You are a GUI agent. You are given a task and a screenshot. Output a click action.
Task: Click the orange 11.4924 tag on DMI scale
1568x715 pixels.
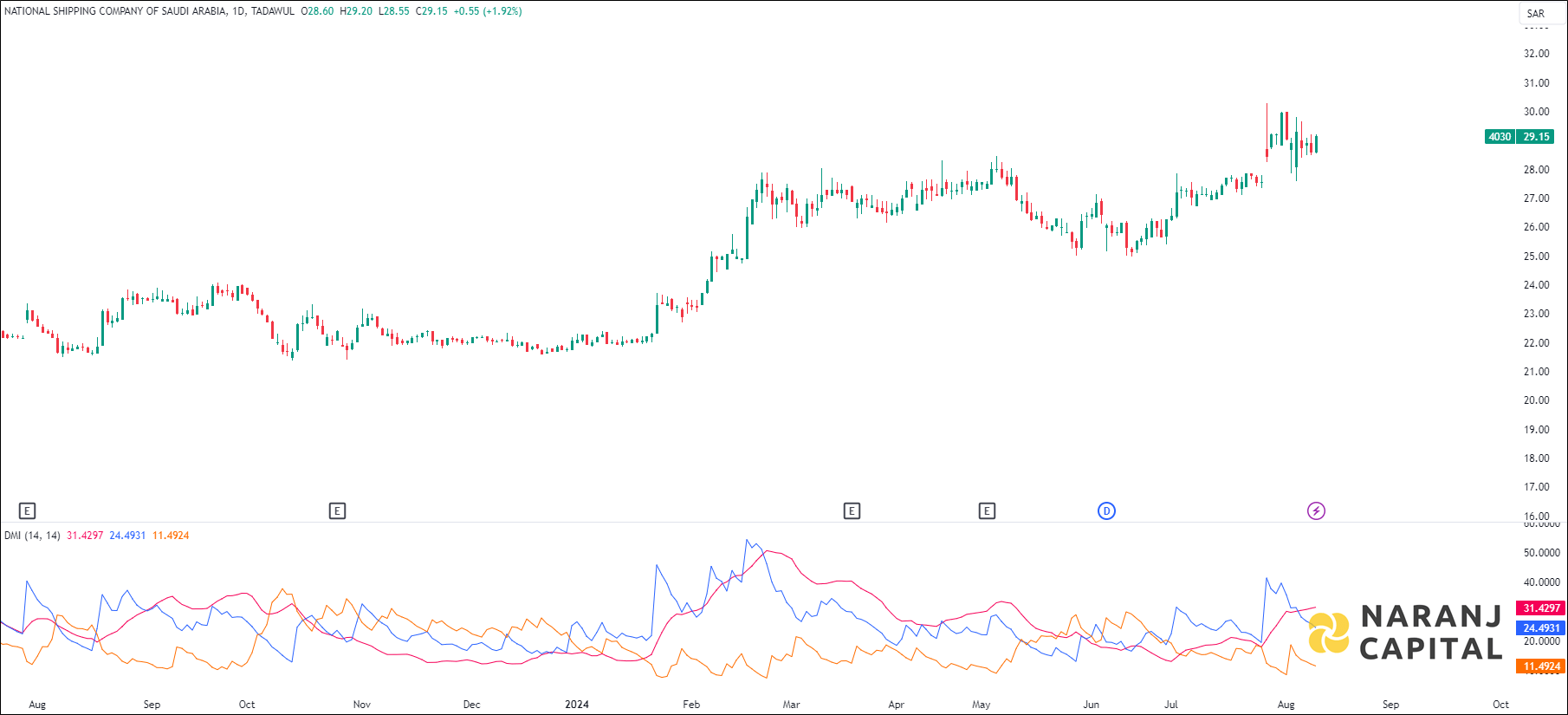coord(1540,666)
